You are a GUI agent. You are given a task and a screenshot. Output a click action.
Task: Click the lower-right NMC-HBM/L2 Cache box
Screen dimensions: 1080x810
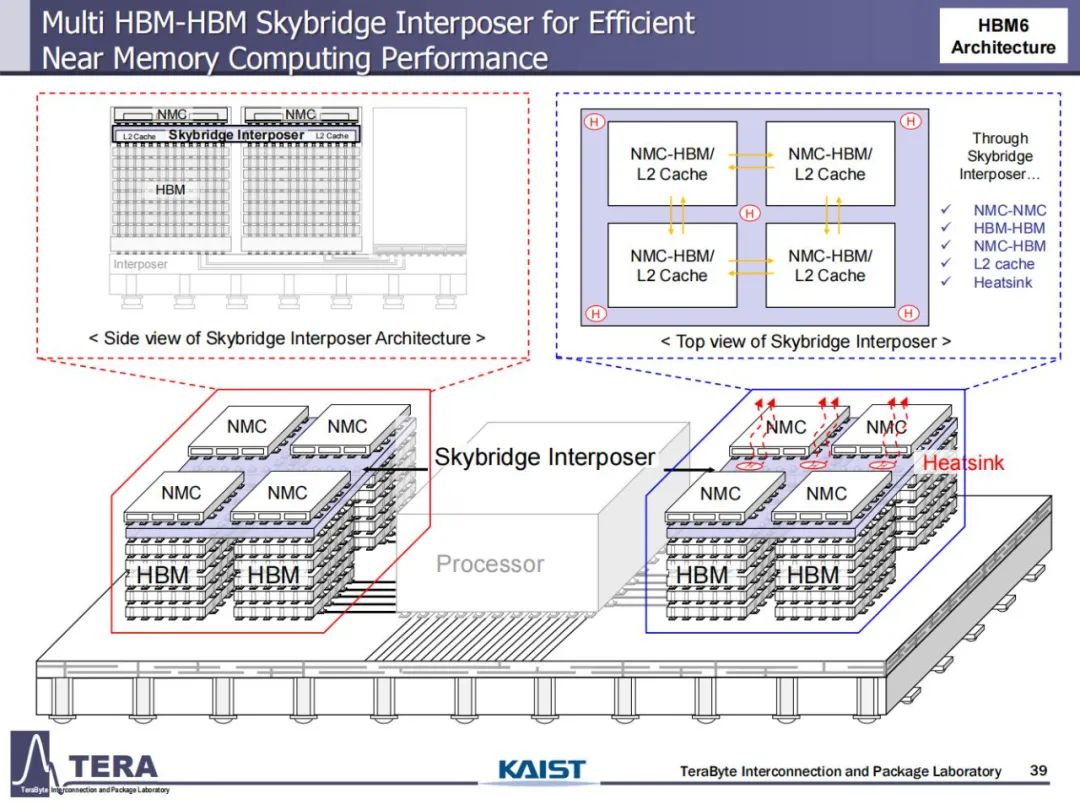click(830, 265)
